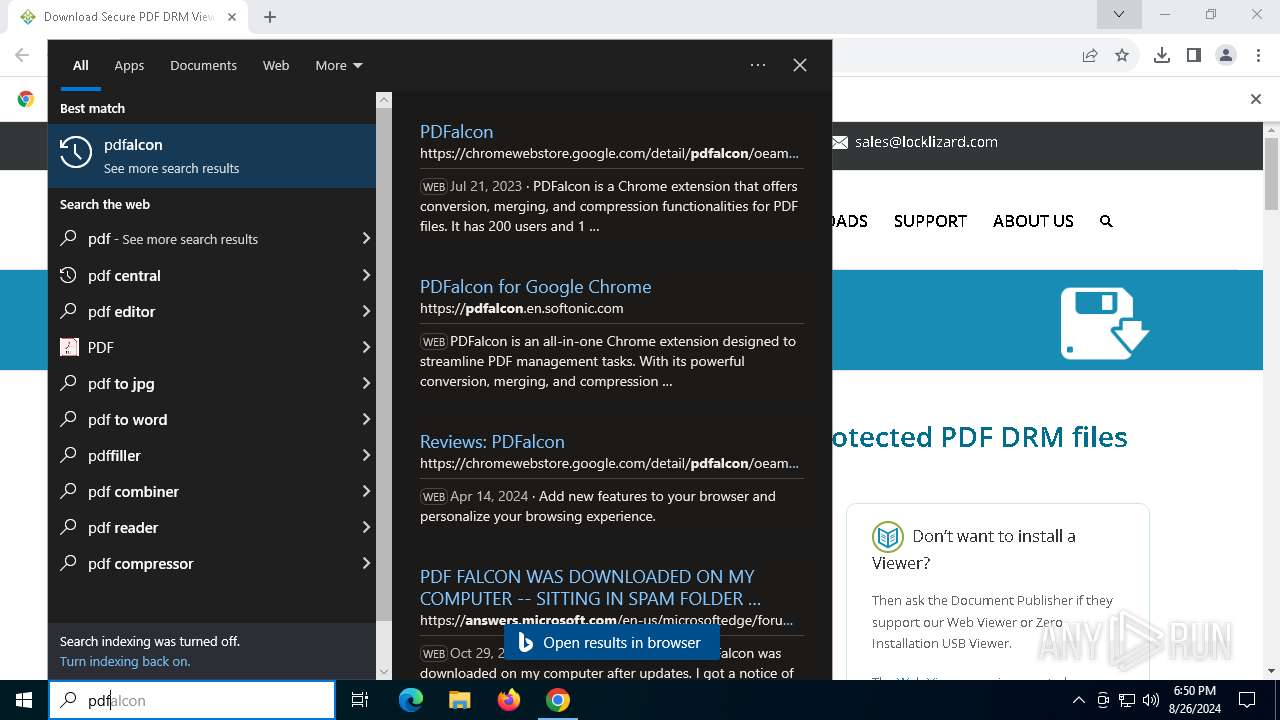Select pdf combiner suggestion
1280x720 pixels.
click(x=212, y=491)
